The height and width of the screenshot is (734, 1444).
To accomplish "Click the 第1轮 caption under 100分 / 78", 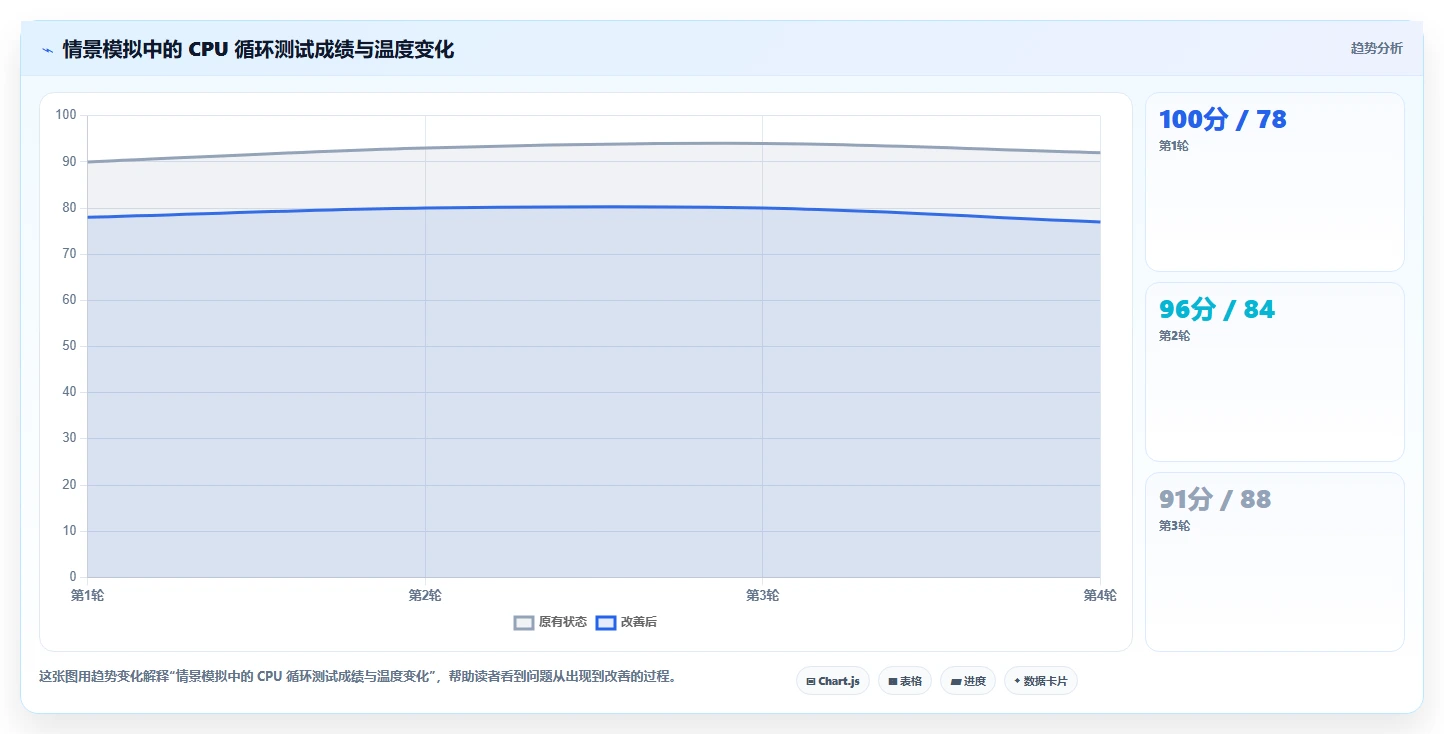I will [1174, 146].
